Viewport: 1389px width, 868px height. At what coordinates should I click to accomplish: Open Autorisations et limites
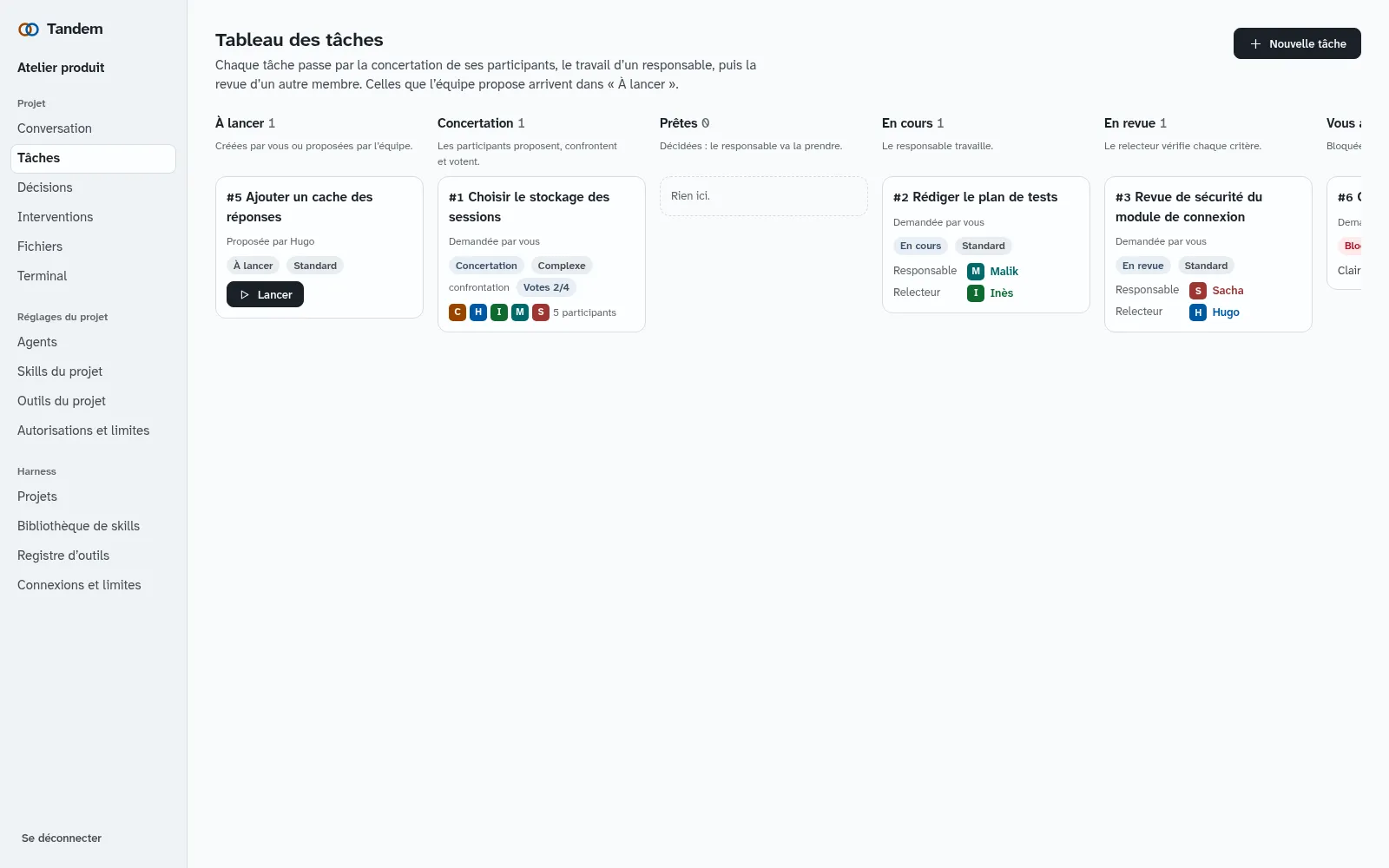click(x=93, y=431)
